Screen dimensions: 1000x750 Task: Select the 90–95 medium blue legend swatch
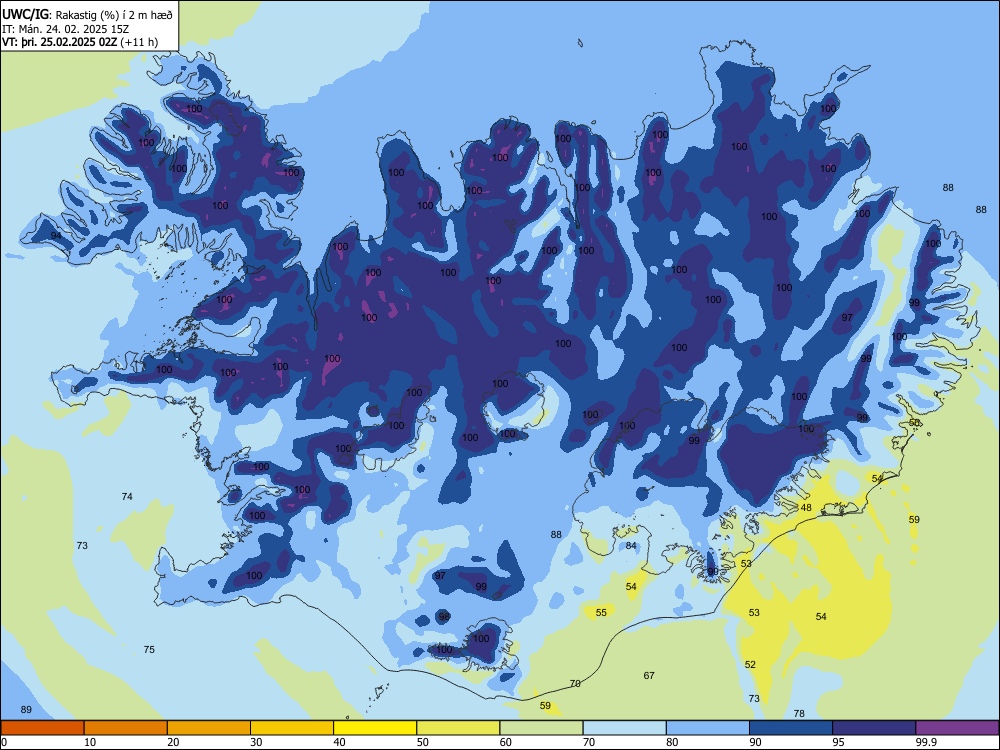point(791,728)
